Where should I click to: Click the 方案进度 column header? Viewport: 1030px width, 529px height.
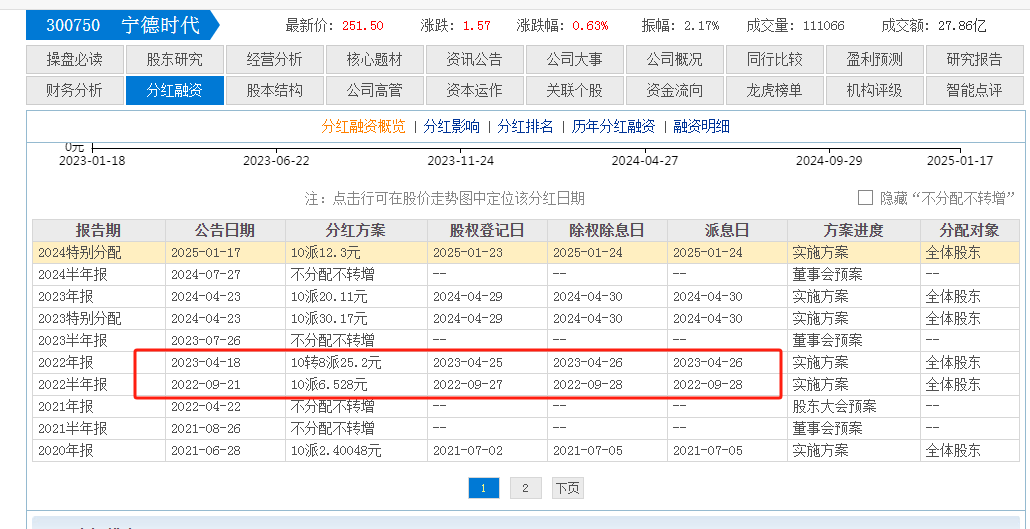click(x=853, y=231)
